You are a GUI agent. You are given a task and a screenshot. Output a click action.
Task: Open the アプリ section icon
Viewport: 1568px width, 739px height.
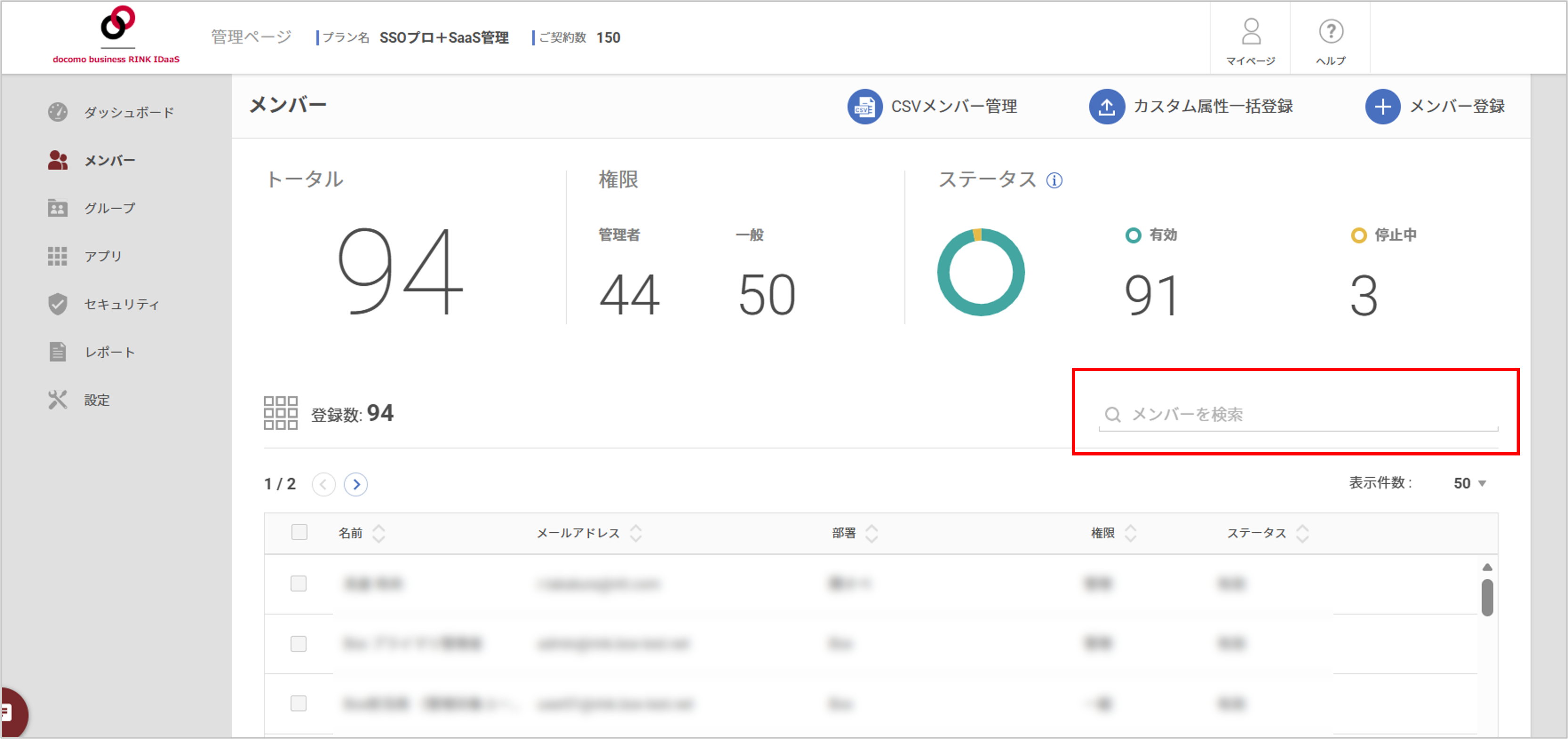(58, 256)
